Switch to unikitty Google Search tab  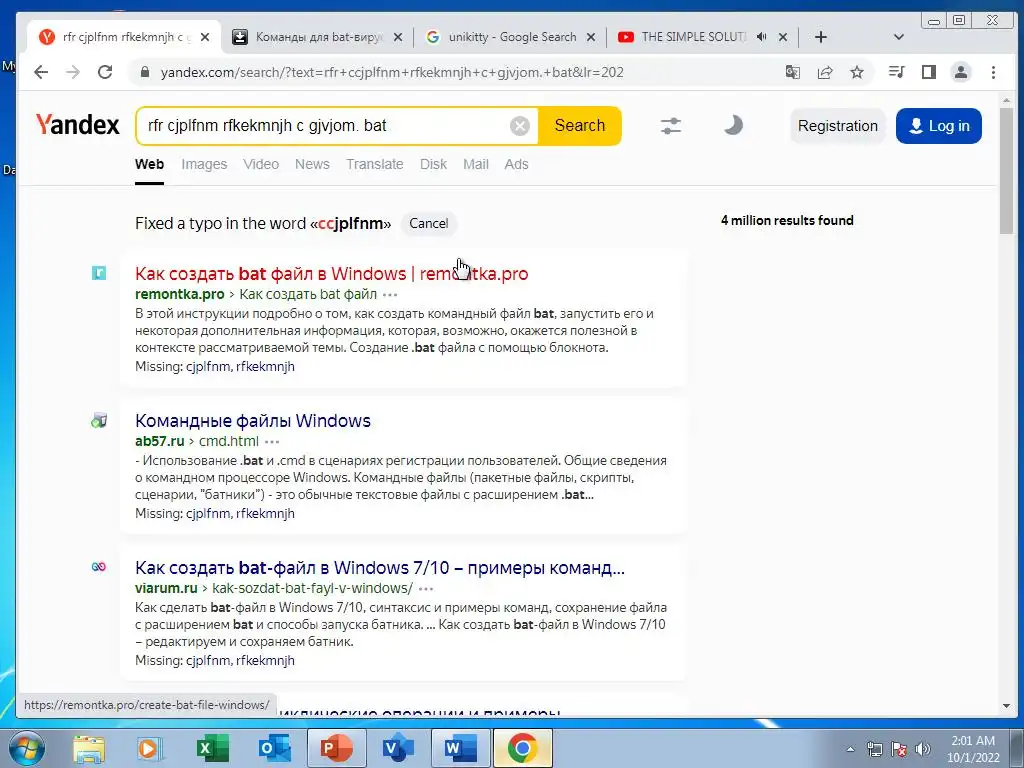tap(511, 37)
